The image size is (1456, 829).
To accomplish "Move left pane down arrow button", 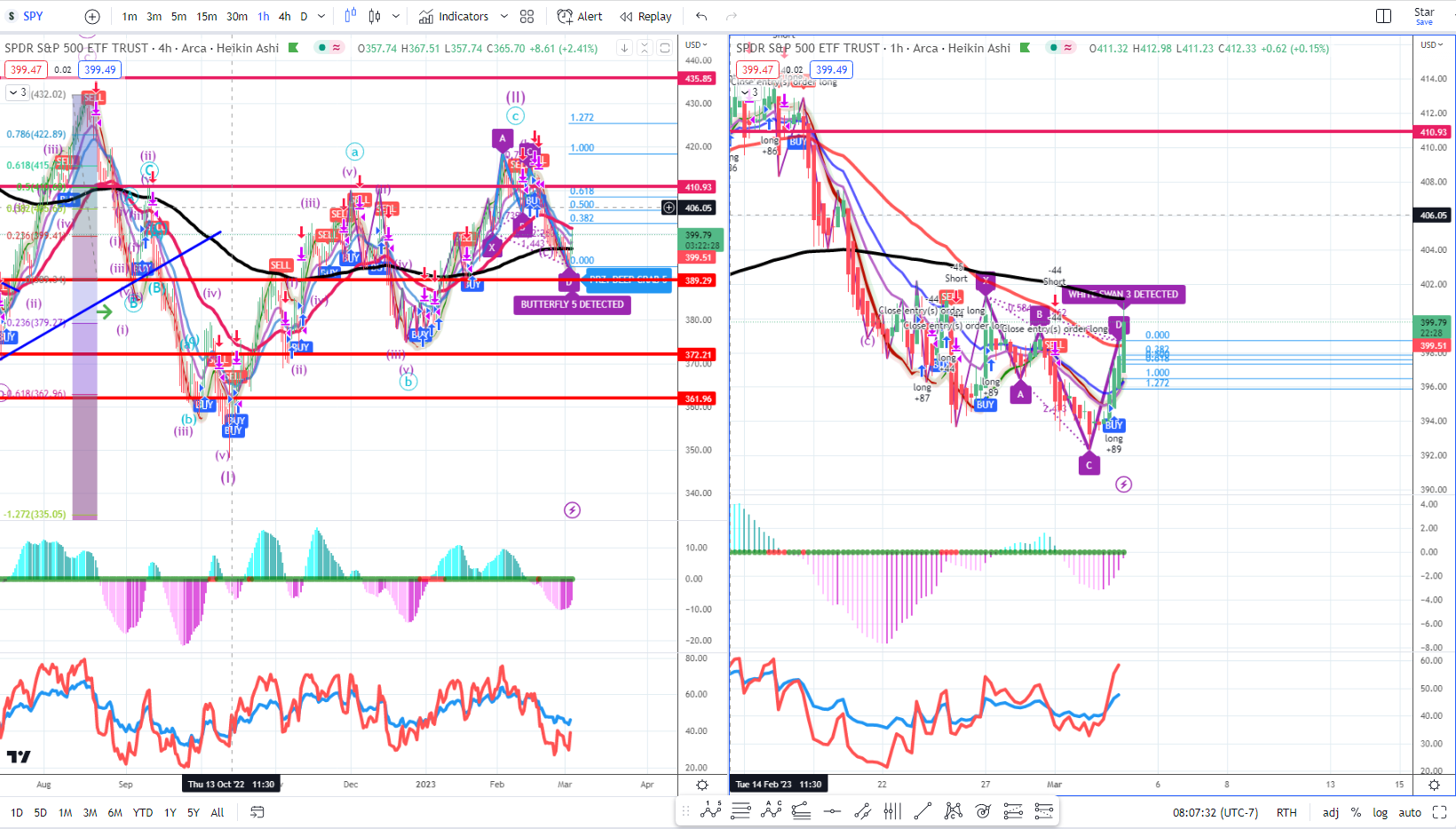I will pyautogui.click(x=624, y=48).
